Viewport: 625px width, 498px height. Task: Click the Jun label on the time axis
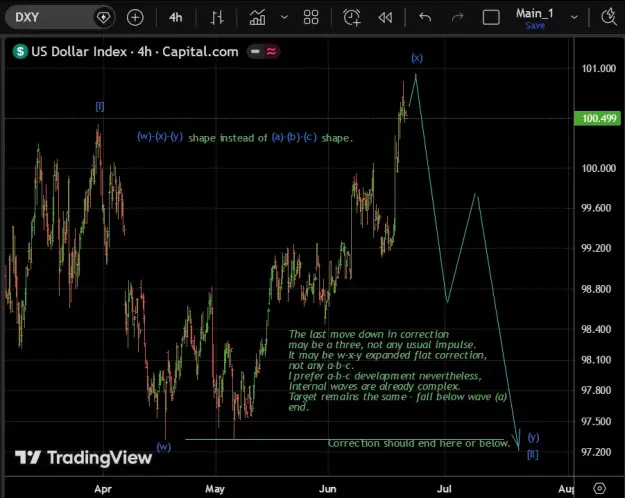[x=328, y=489]
